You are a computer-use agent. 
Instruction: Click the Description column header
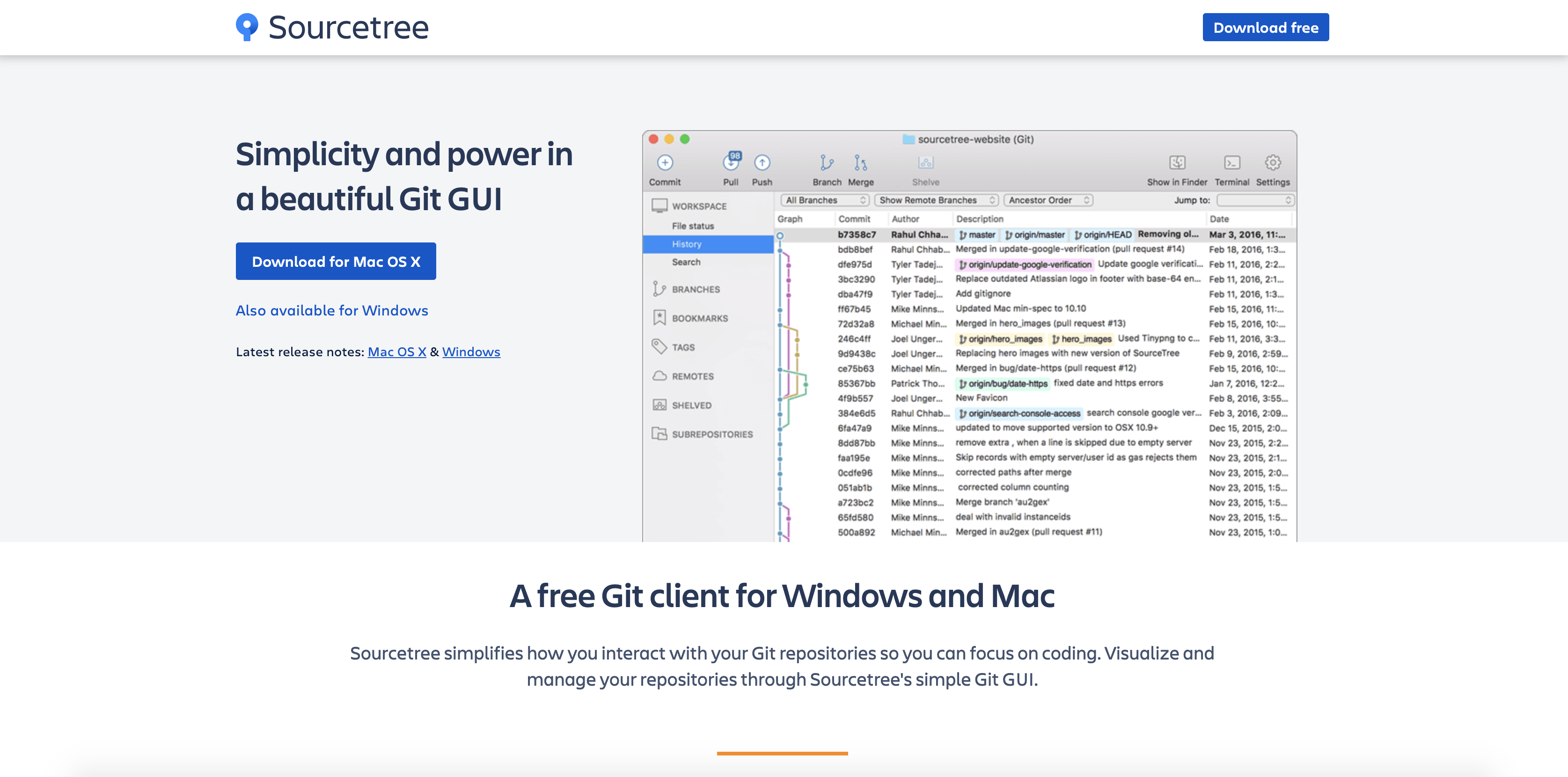[979, 219]
